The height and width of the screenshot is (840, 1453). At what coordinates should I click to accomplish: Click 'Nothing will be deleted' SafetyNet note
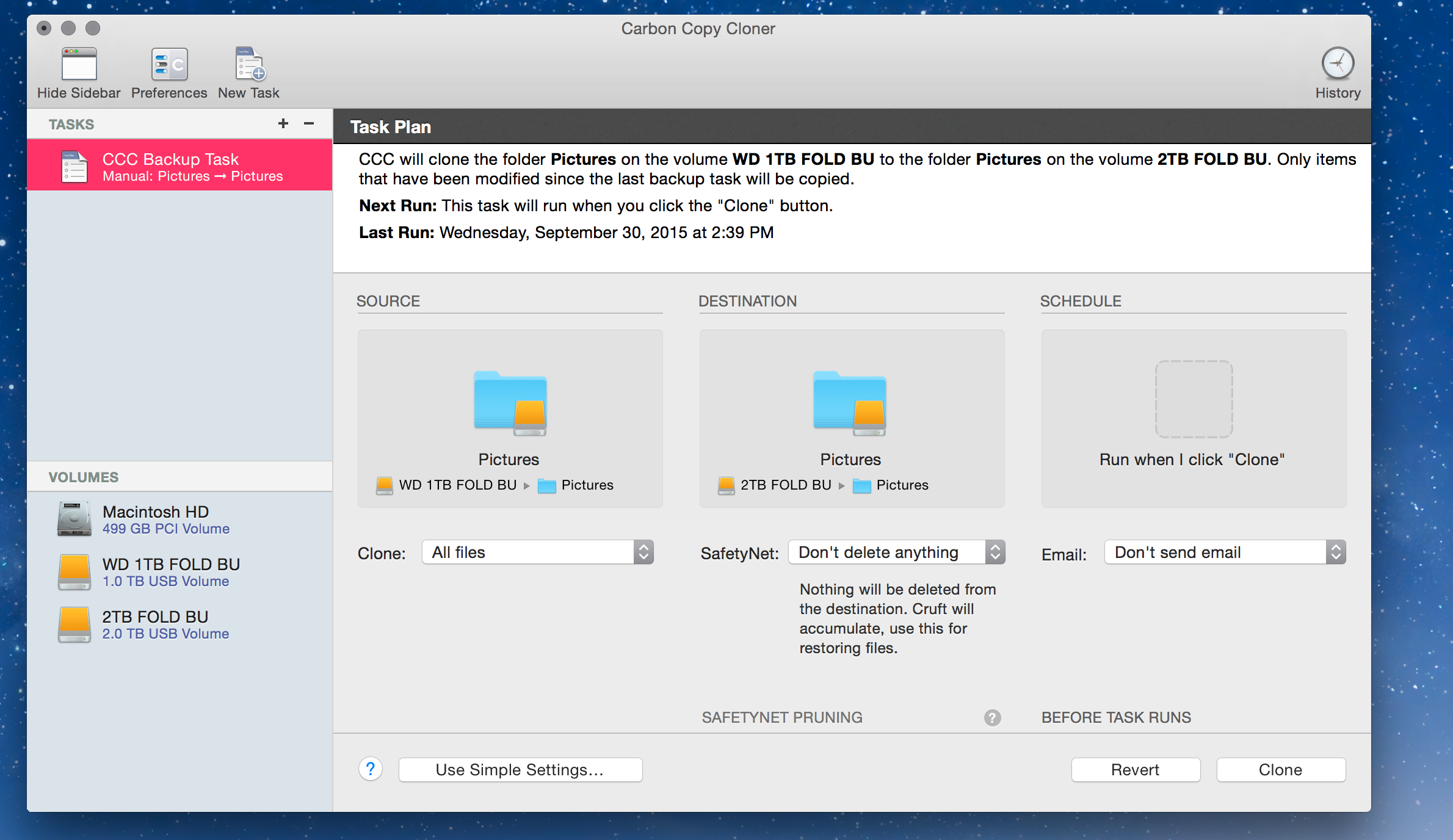coord(897,618)
